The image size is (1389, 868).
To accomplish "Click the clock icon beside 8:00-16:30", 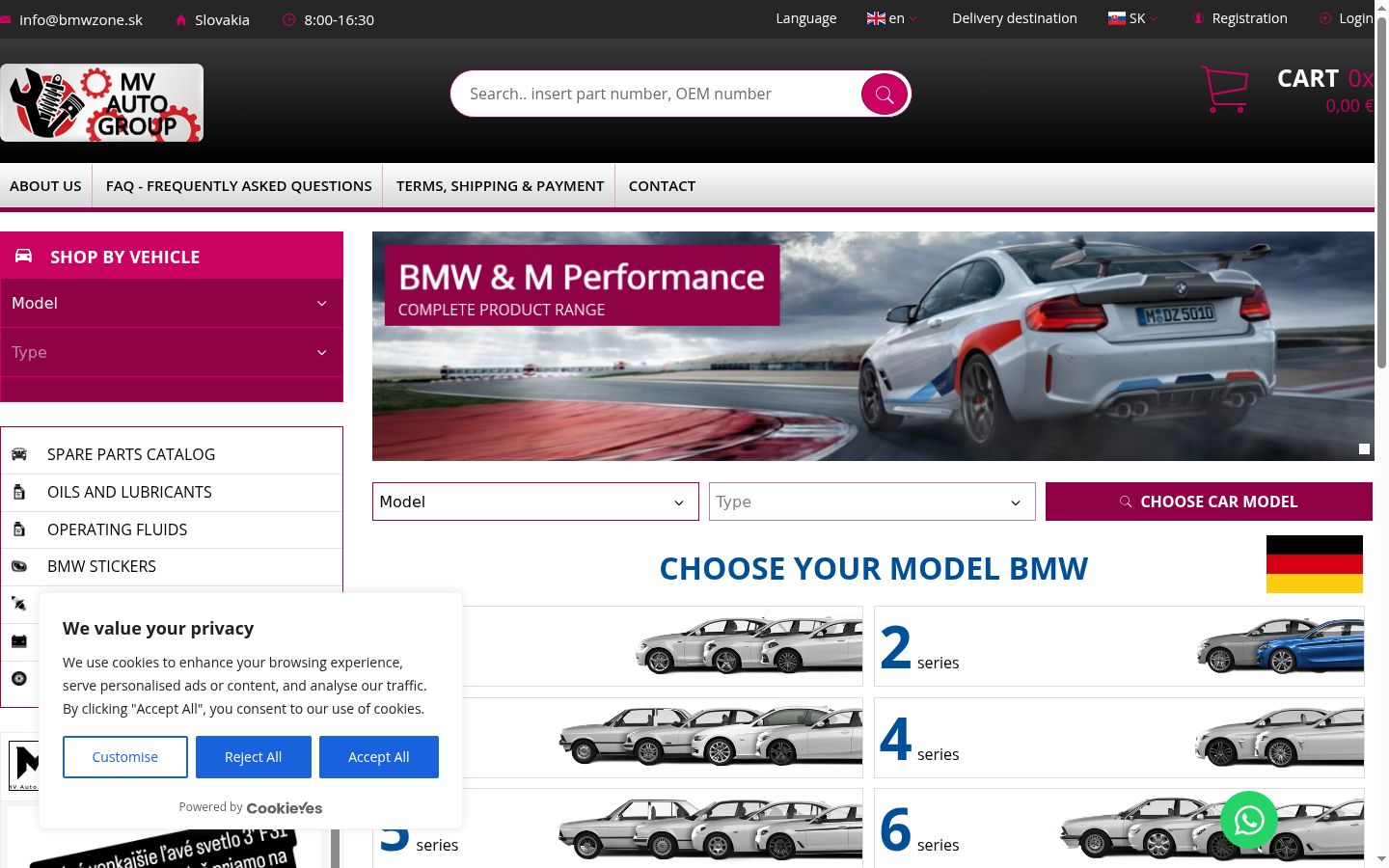I will pos(288,19).
